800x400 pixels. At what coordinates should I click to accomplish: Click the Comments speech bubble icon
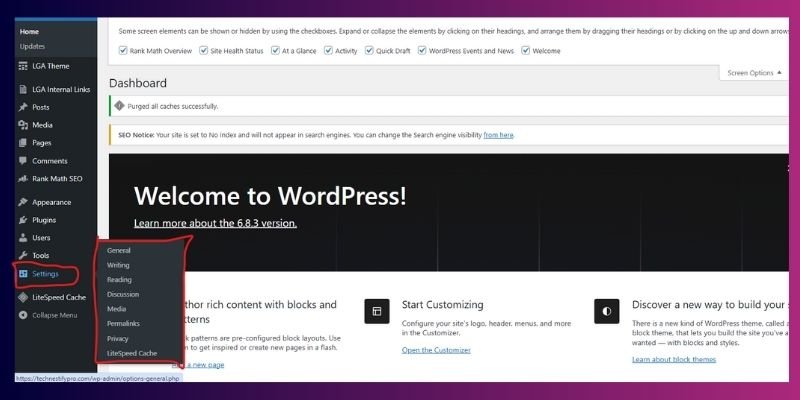[x=22, y=161]
